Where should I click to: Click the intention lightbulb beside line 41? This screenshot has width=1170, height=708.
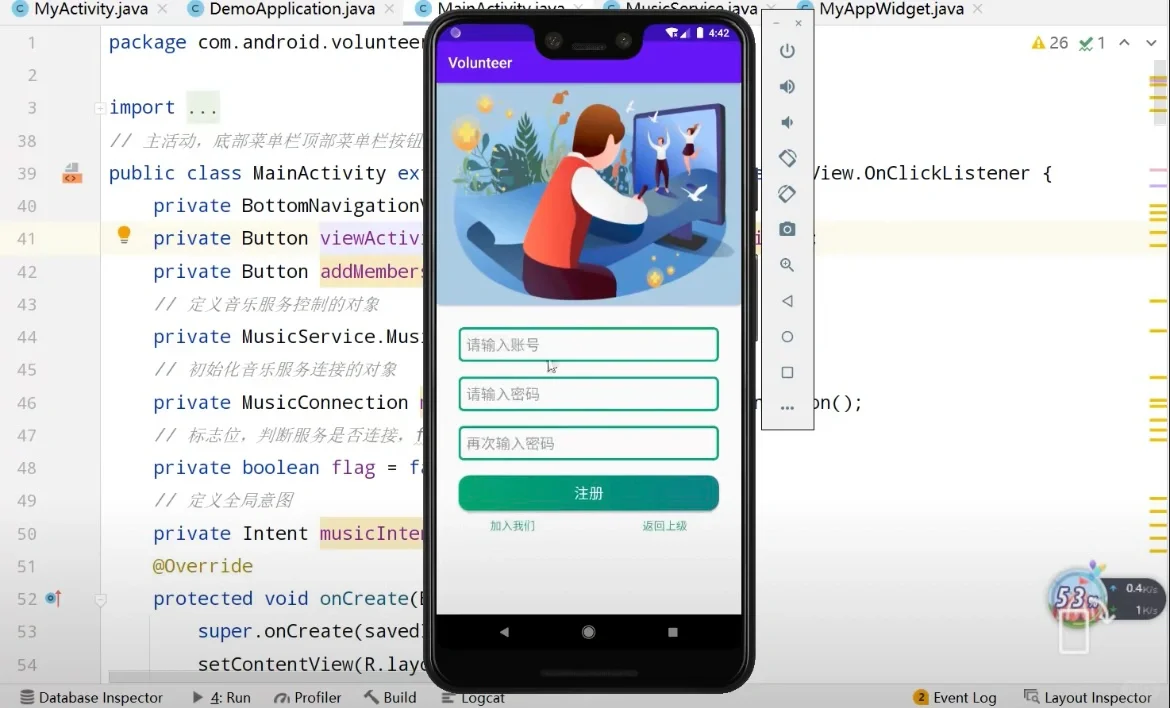(123, 234)
